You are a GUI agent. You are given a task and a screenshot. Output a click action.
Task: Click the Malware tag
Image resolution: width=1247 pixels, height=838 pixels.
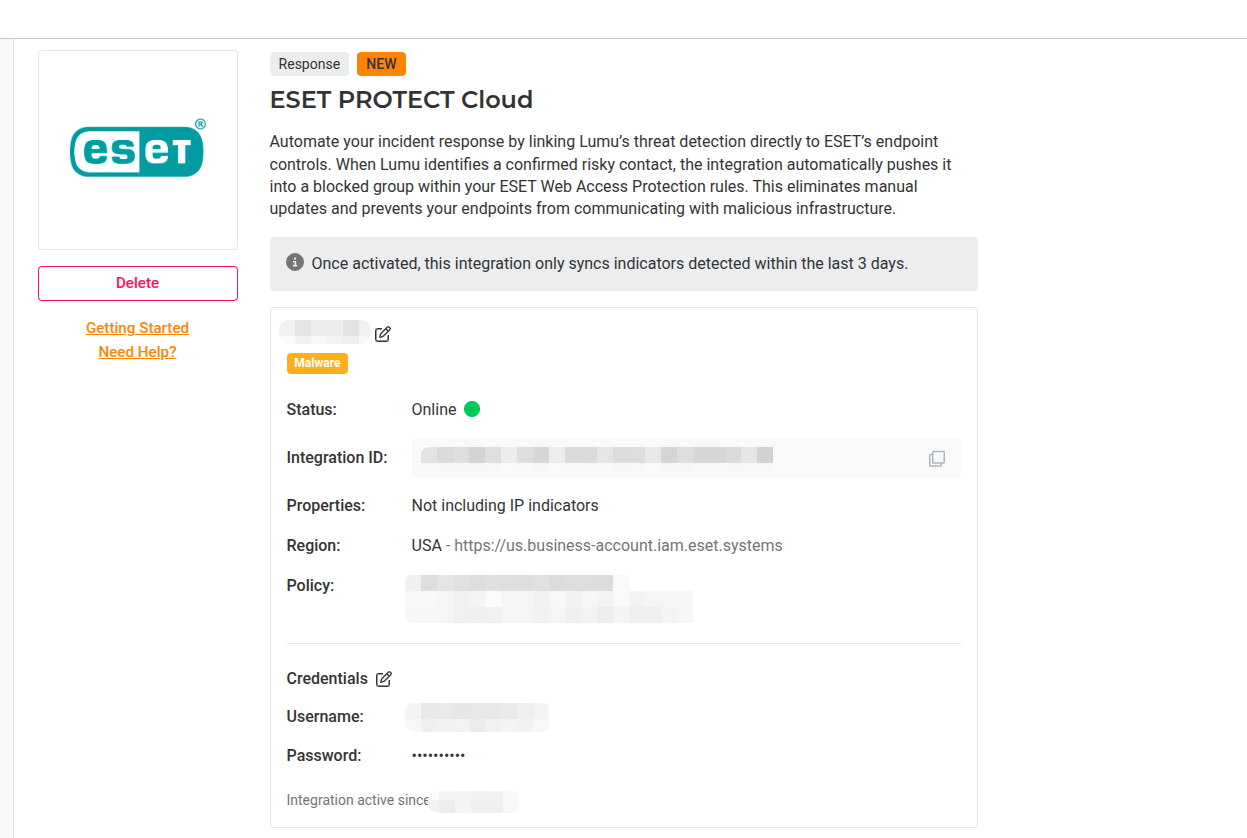317,363
